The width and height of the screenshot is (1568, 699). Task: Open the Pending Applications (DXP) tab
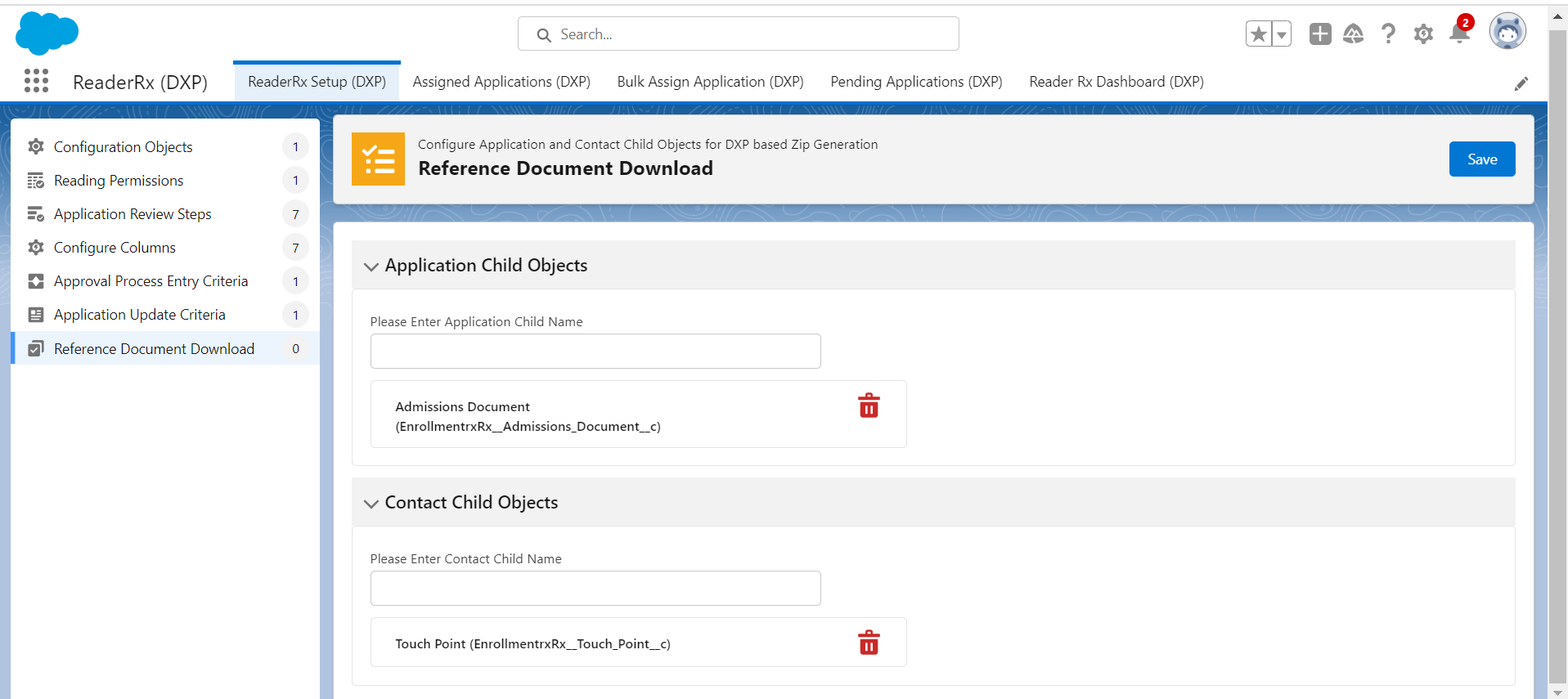click(916, 82)
